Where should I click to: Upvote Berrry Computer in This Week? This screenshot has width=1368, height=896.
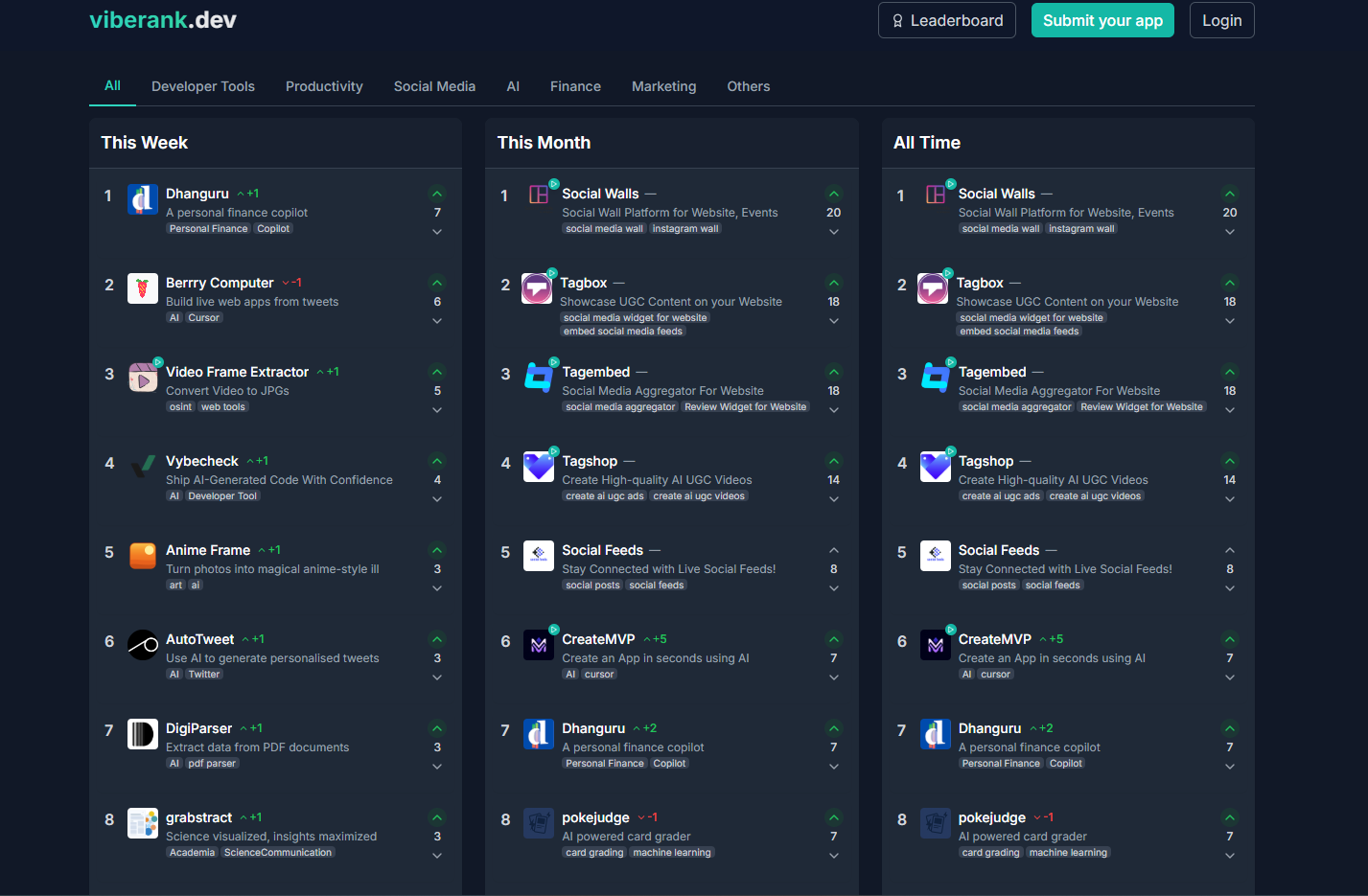(x=437, y=283)
